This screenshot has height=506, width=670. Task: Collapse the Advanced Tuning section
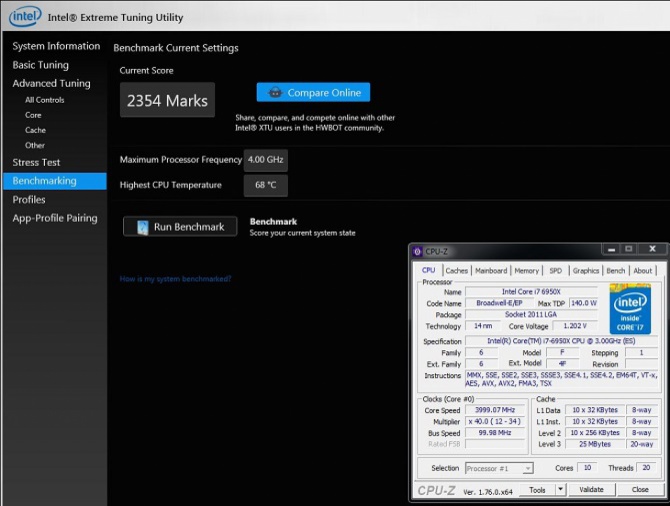pos(51,83)
